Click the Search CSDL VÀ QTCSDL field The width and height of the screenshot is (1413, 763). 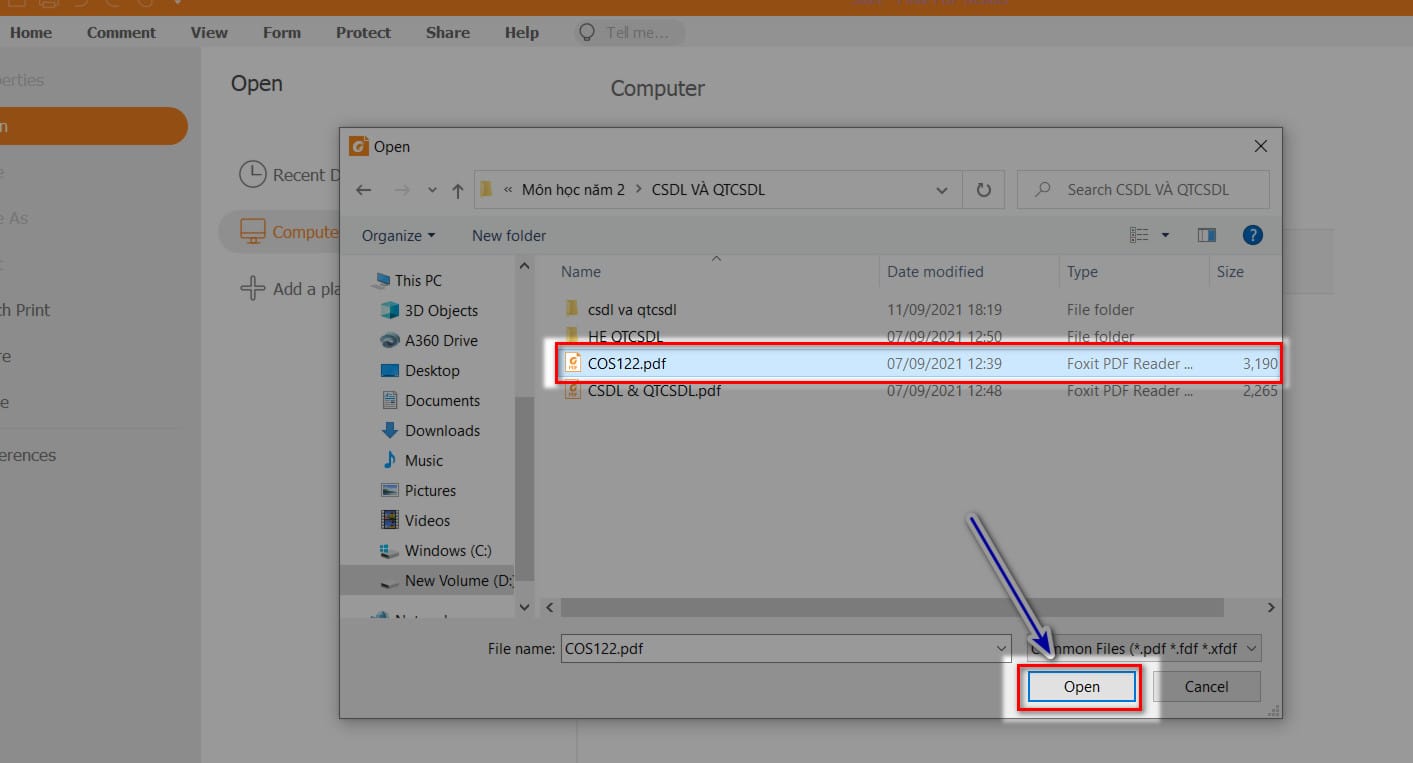(x=1143, y=189)
